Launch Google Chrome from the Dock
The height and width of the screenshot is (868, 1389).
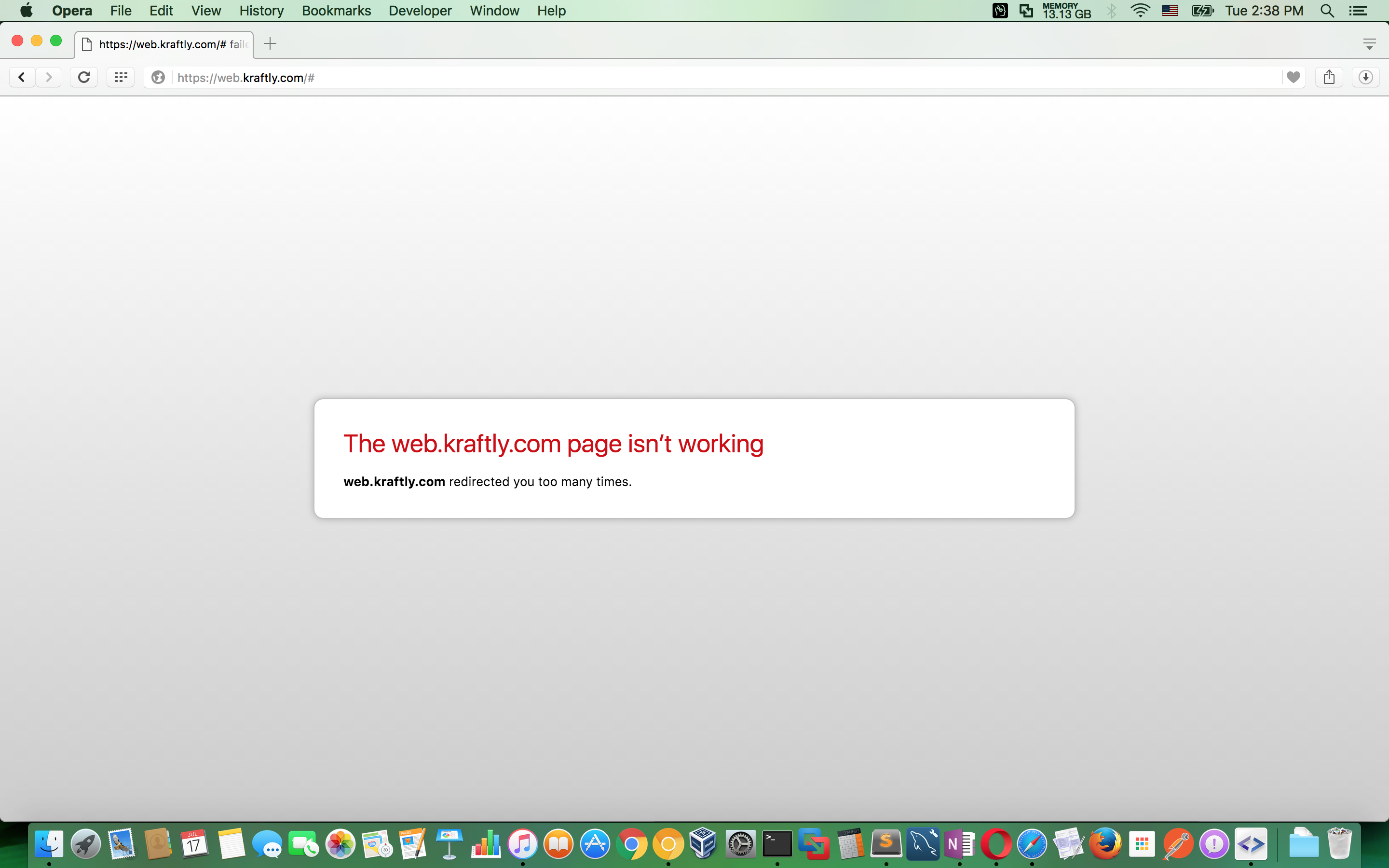[631, 844]
